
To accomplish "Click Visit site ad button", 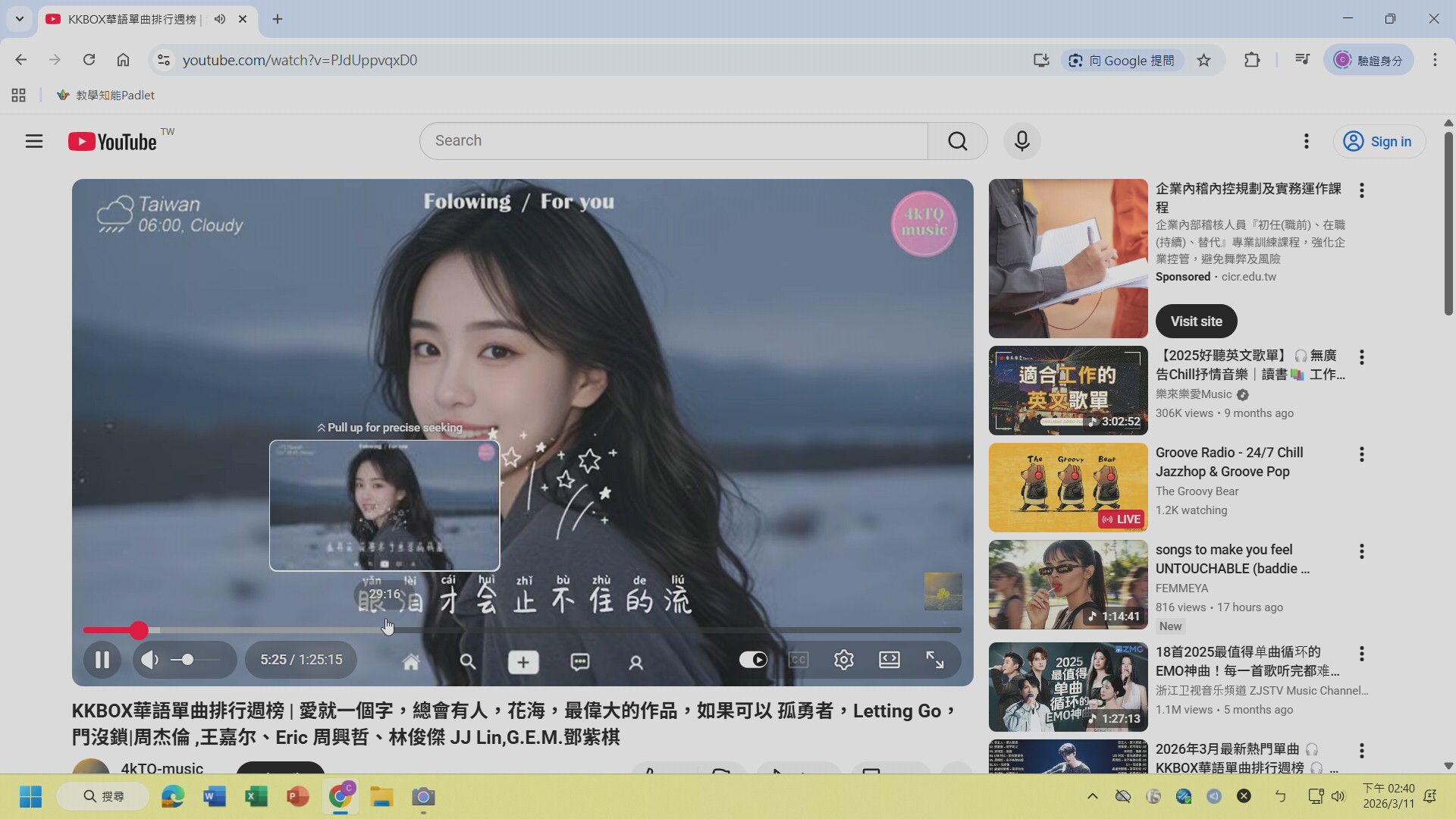I will click(x=1196, y=322).
